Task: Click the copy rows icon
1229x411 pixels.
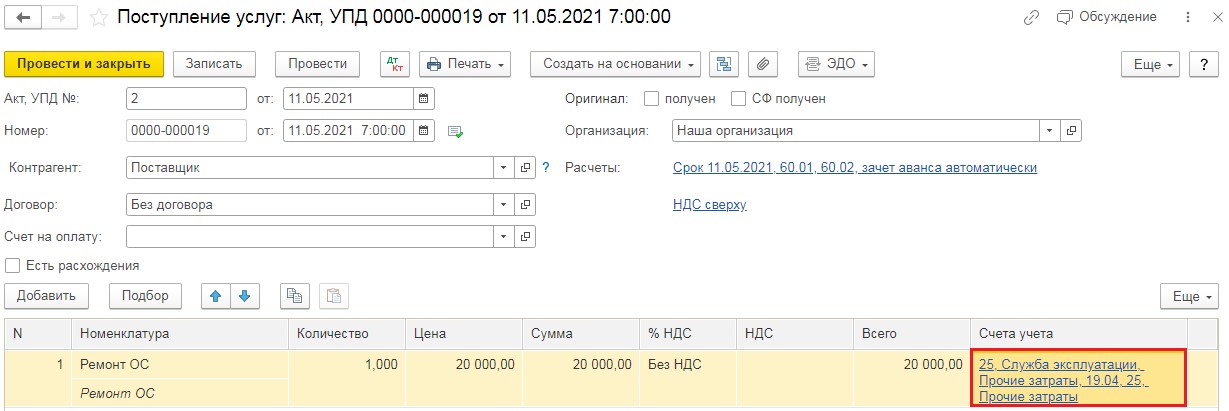Action: [x=294, y=295]
